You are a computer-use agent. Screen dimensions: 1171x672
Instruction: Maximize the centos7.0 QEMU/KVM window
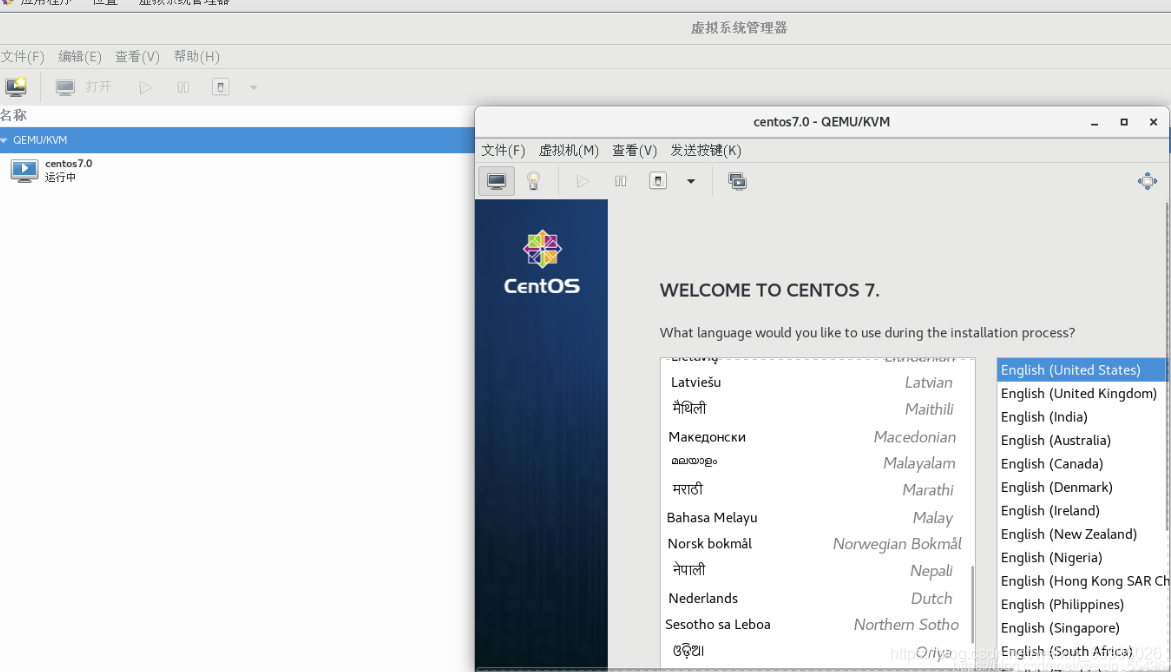point(1124,122)
